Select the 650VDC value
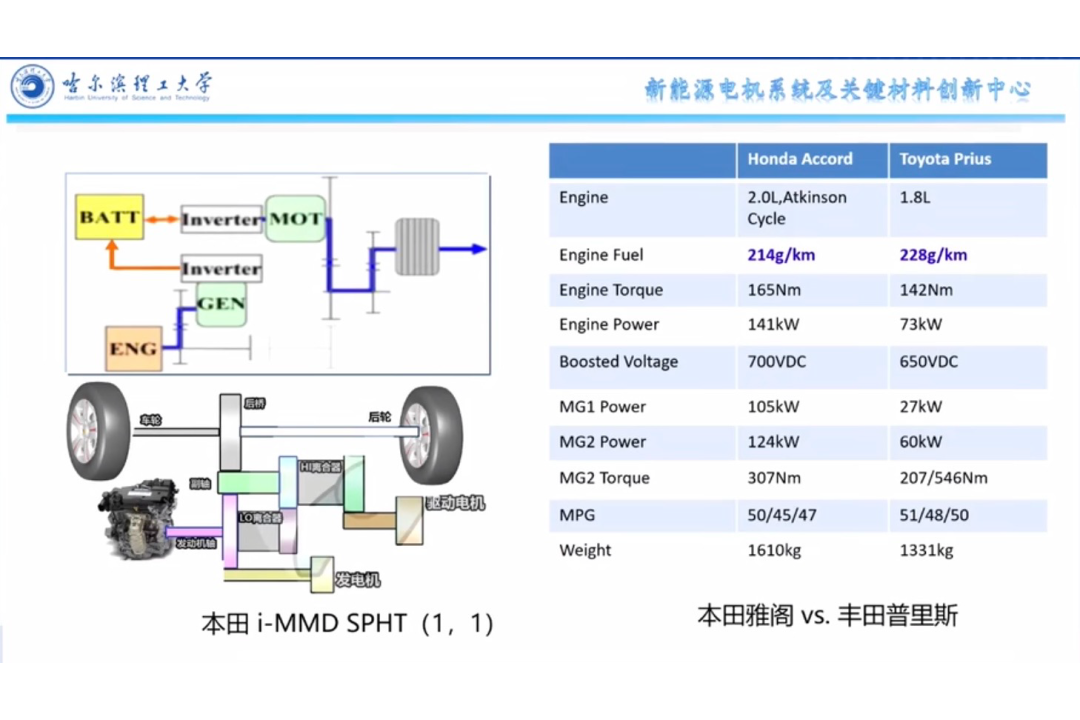Image resolution: width=1080 pixels, height=720 pixels. pos(928,362)
